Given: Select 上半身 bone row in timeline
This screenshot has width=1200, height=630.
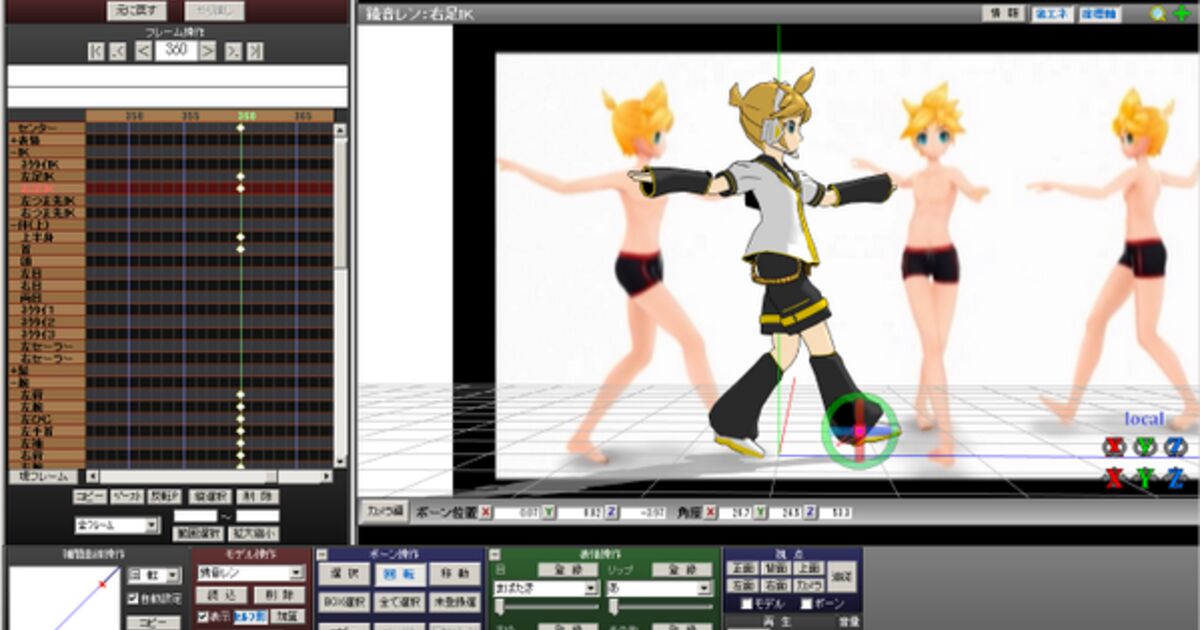Looking at the screenshot, I should click(47, 237).
